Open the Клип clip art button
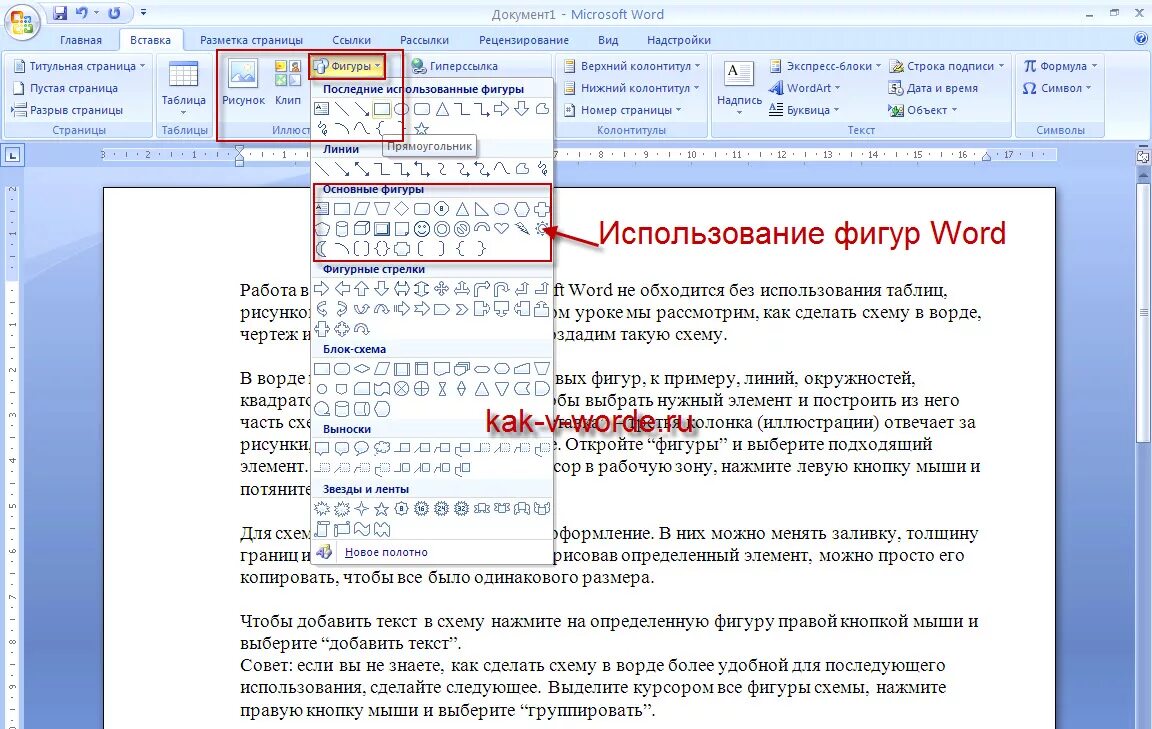The width and height of the screenshot is (1152, 729). click(x=288, y=83)
